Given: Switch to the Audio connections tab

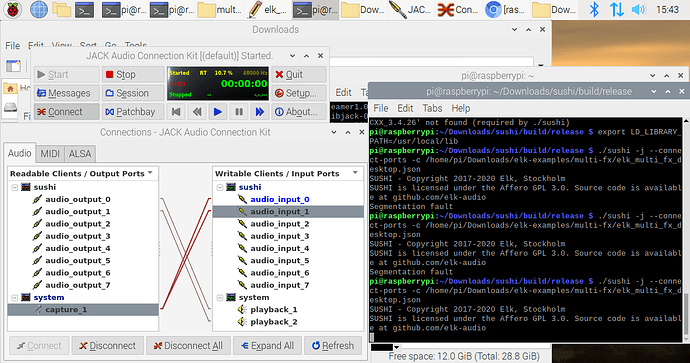Looking at the screenshot, I should [20, 153].
